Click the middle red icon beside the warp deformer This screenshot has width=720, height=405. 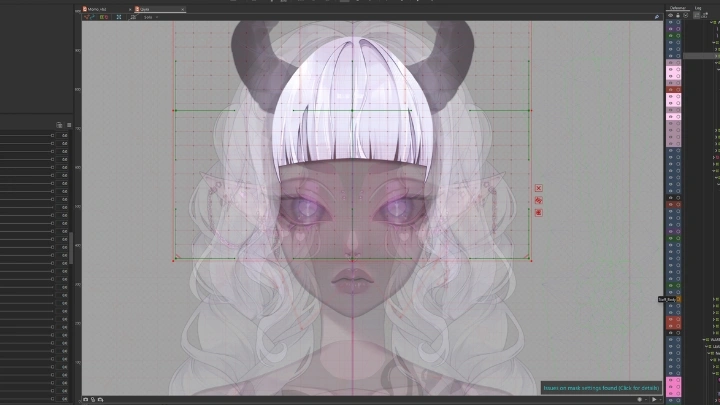click(x=539, y=200)
